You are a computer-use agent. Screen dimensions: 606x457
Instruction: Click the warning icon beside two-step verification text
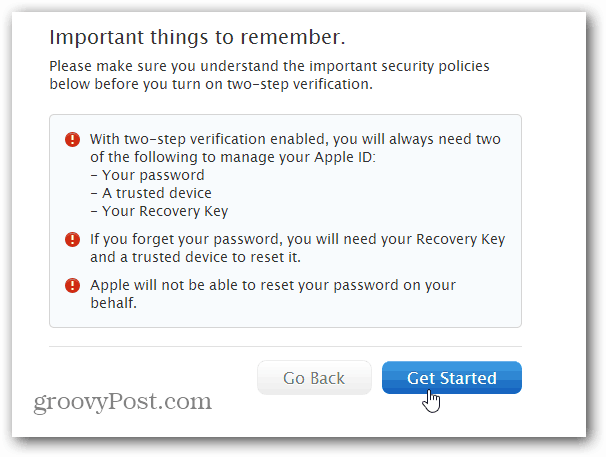point(72,139)
